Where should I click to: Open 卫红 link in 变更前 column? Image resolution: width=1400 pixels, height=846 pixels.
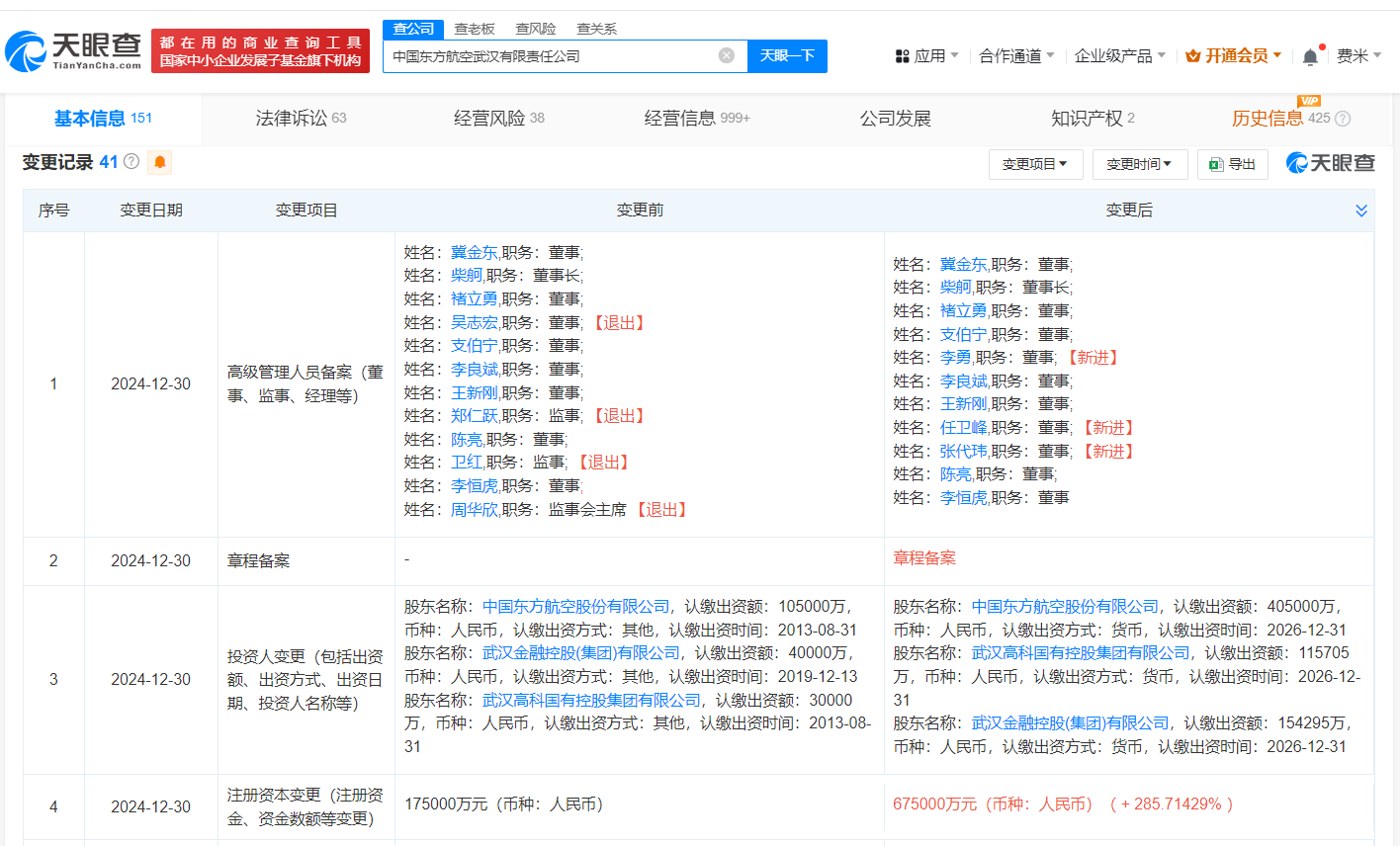click(467, 463)
